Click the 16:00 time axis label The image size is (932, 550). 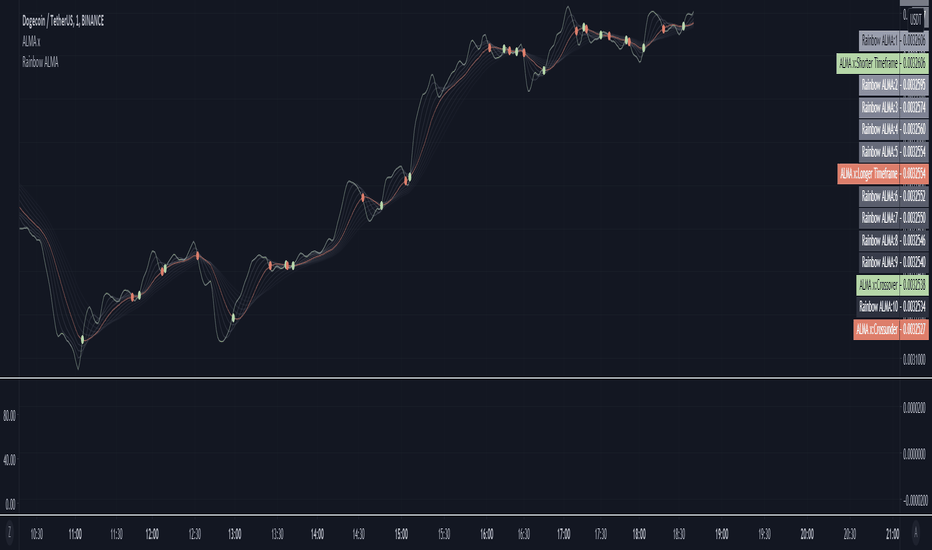(x=487, y=535)
